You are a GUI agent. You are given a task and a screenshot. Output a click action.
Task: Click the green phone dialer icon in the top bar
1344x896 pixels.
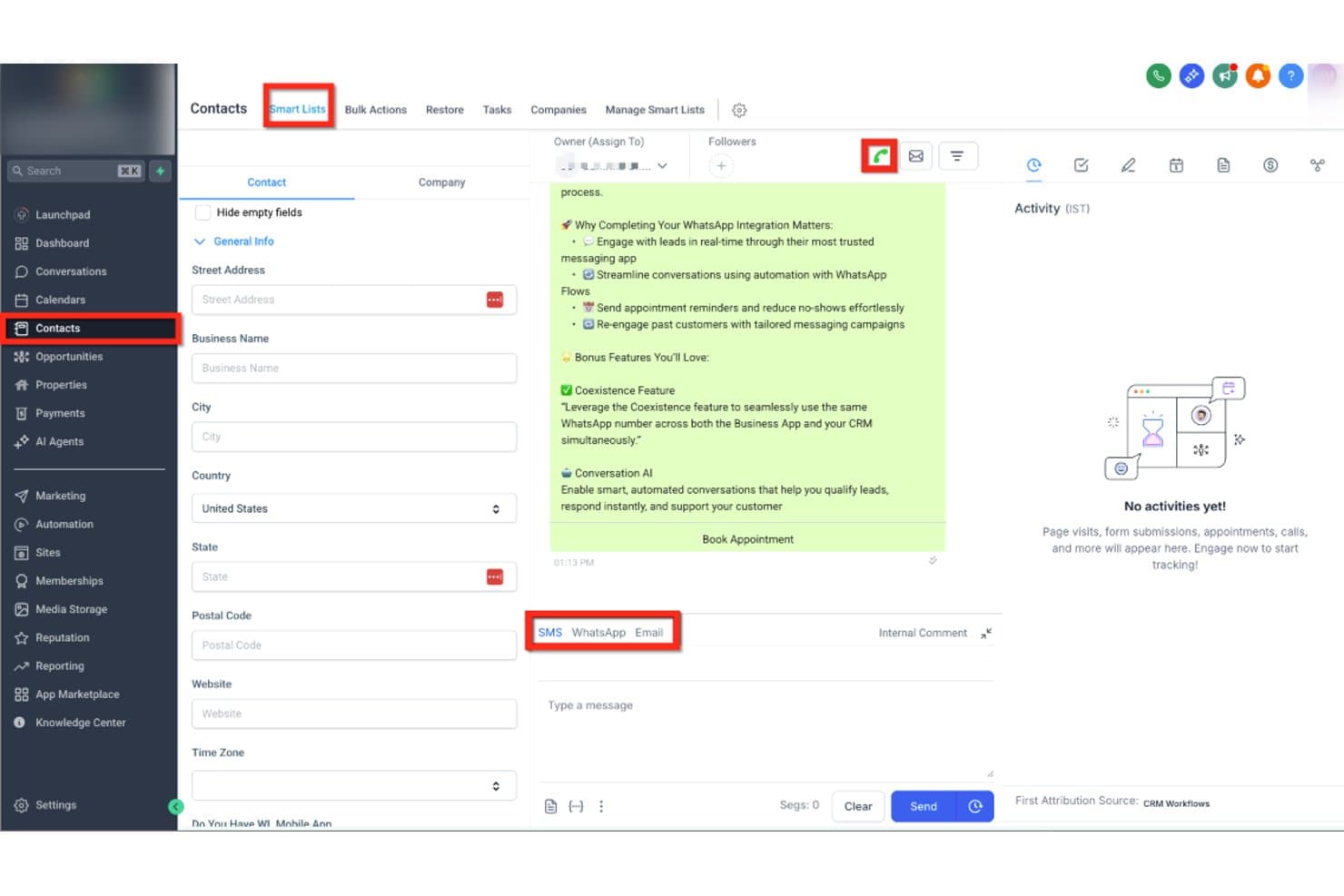pos(1158,76)
